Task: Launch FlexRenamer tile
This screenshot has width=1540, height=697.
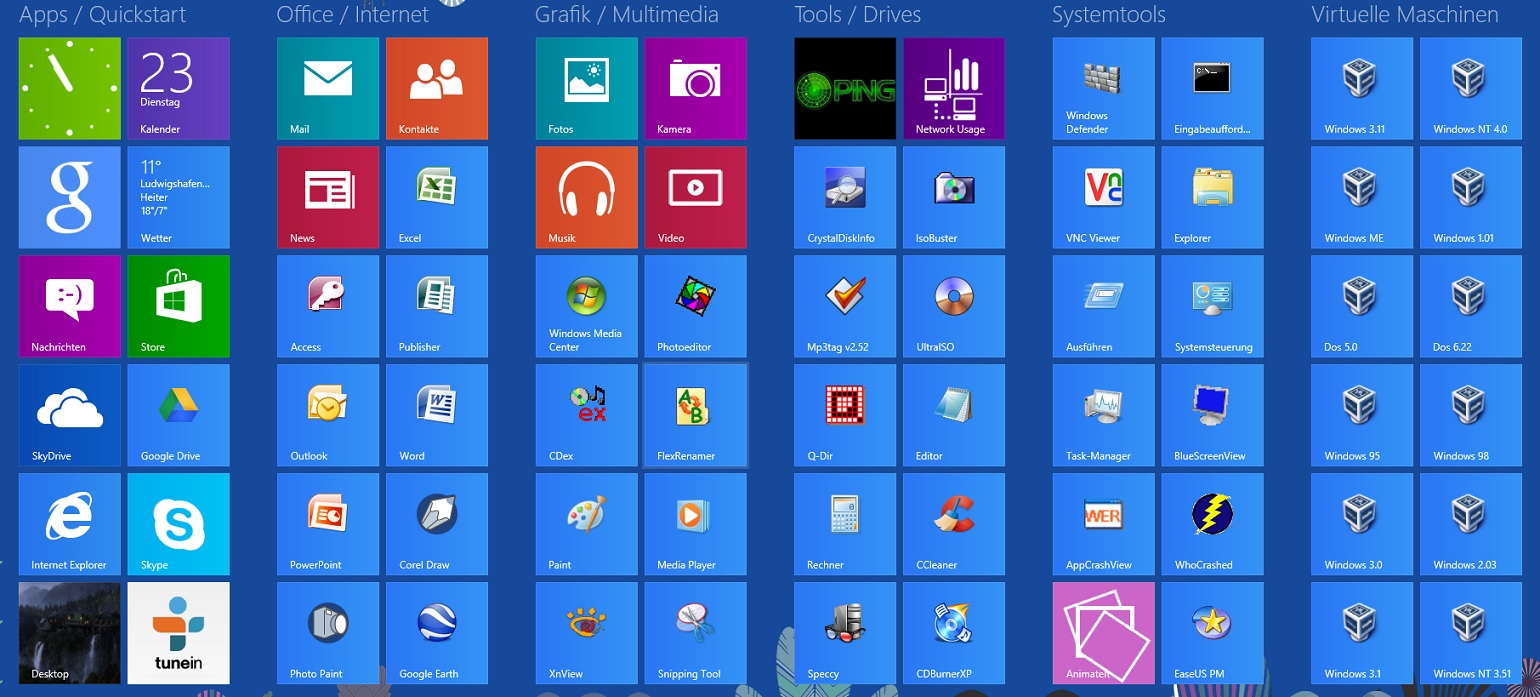Action: pos(696,415)
